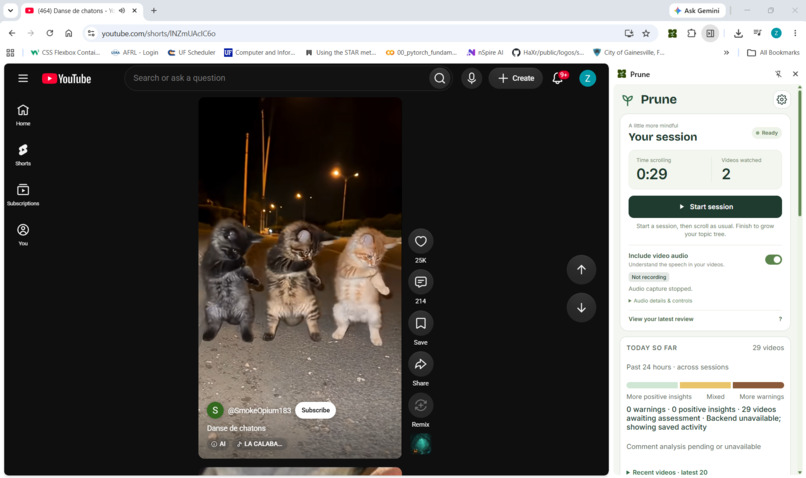
Task: Open City of Gainesville bookmark
Action: pyautogui.click(x=629, y=52)
